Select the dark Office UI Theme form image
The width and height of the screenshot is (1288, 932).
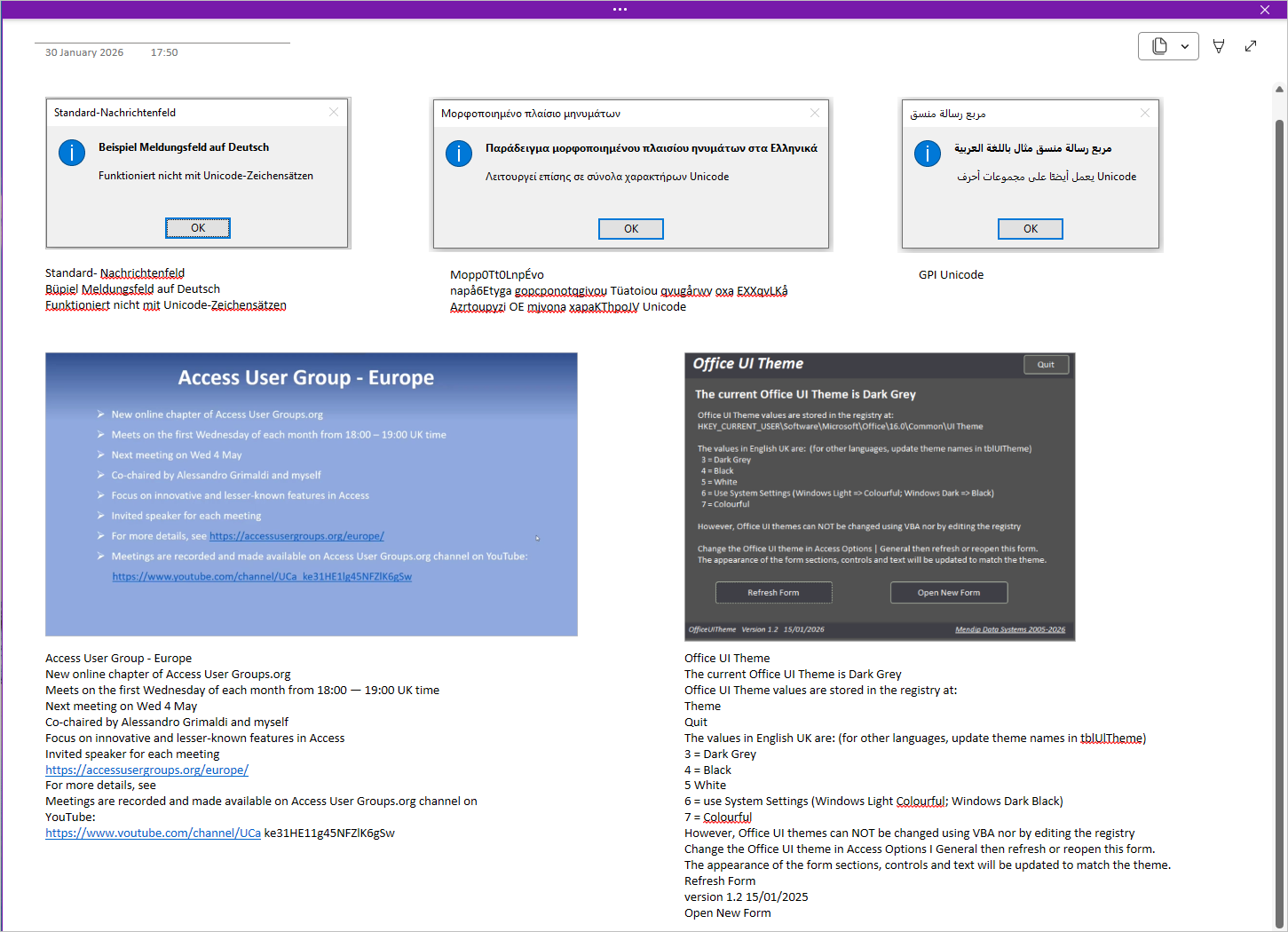point(880,497)
